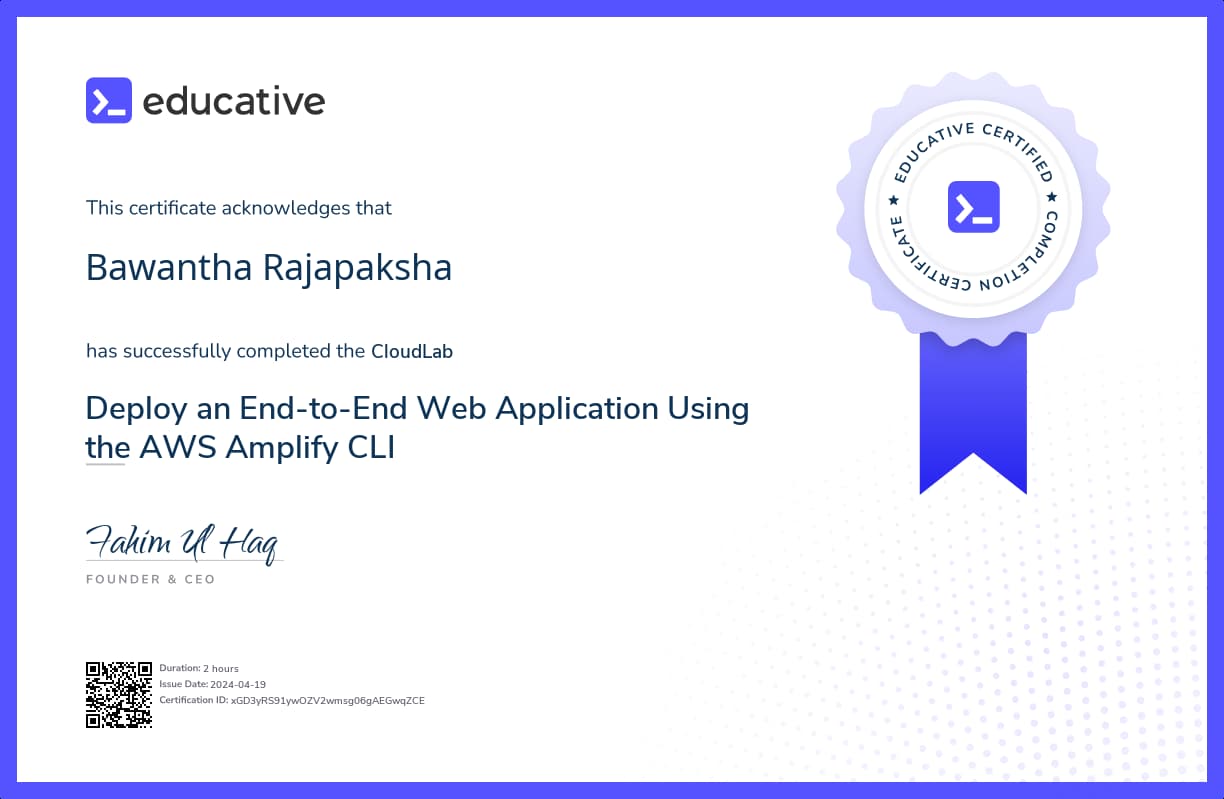1224x799 pixels.
Task: Click the "Issue Date: 2024-04-19" text
Action: [213, 684]
